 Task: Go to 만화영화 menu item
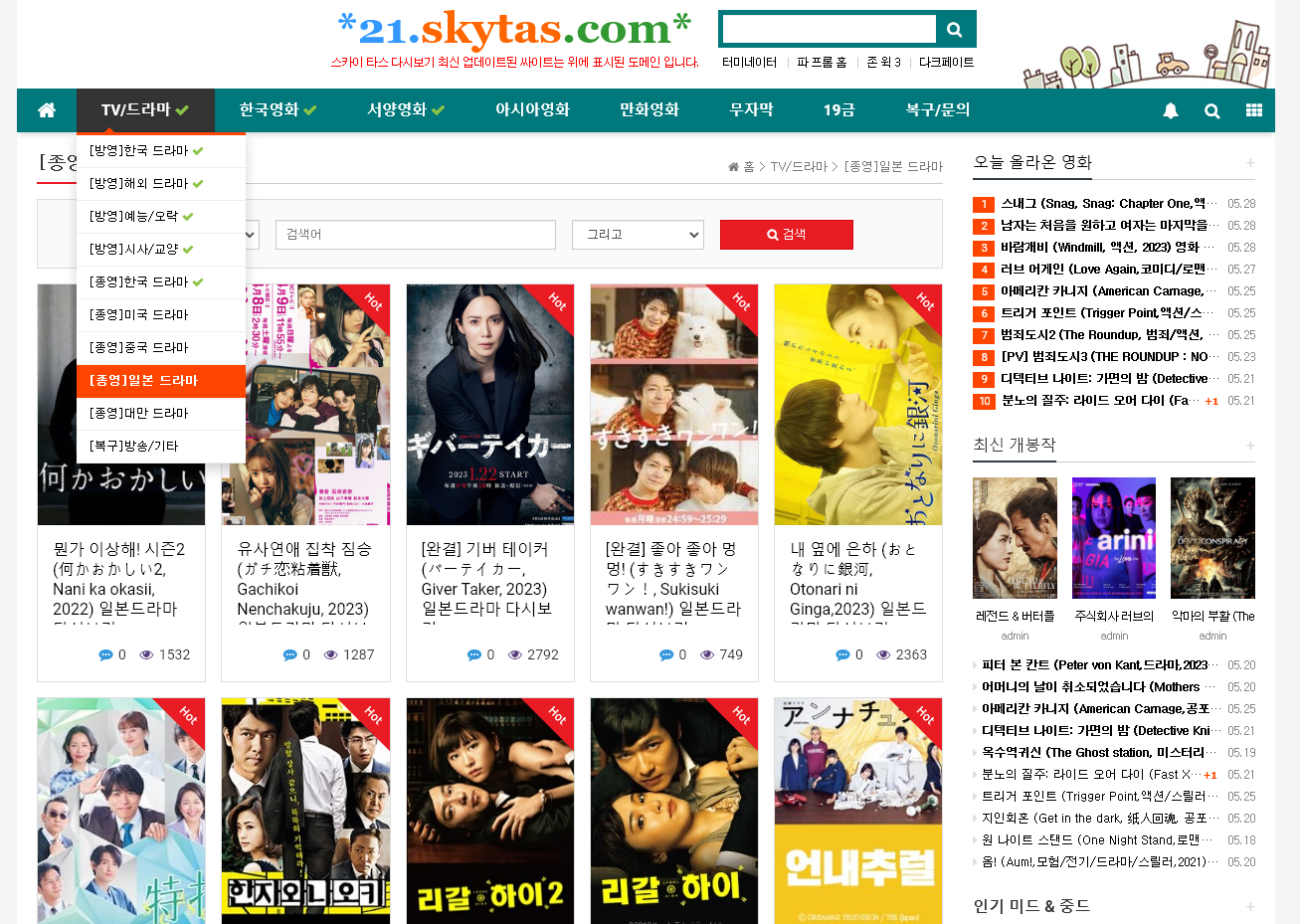coord(650,110)
